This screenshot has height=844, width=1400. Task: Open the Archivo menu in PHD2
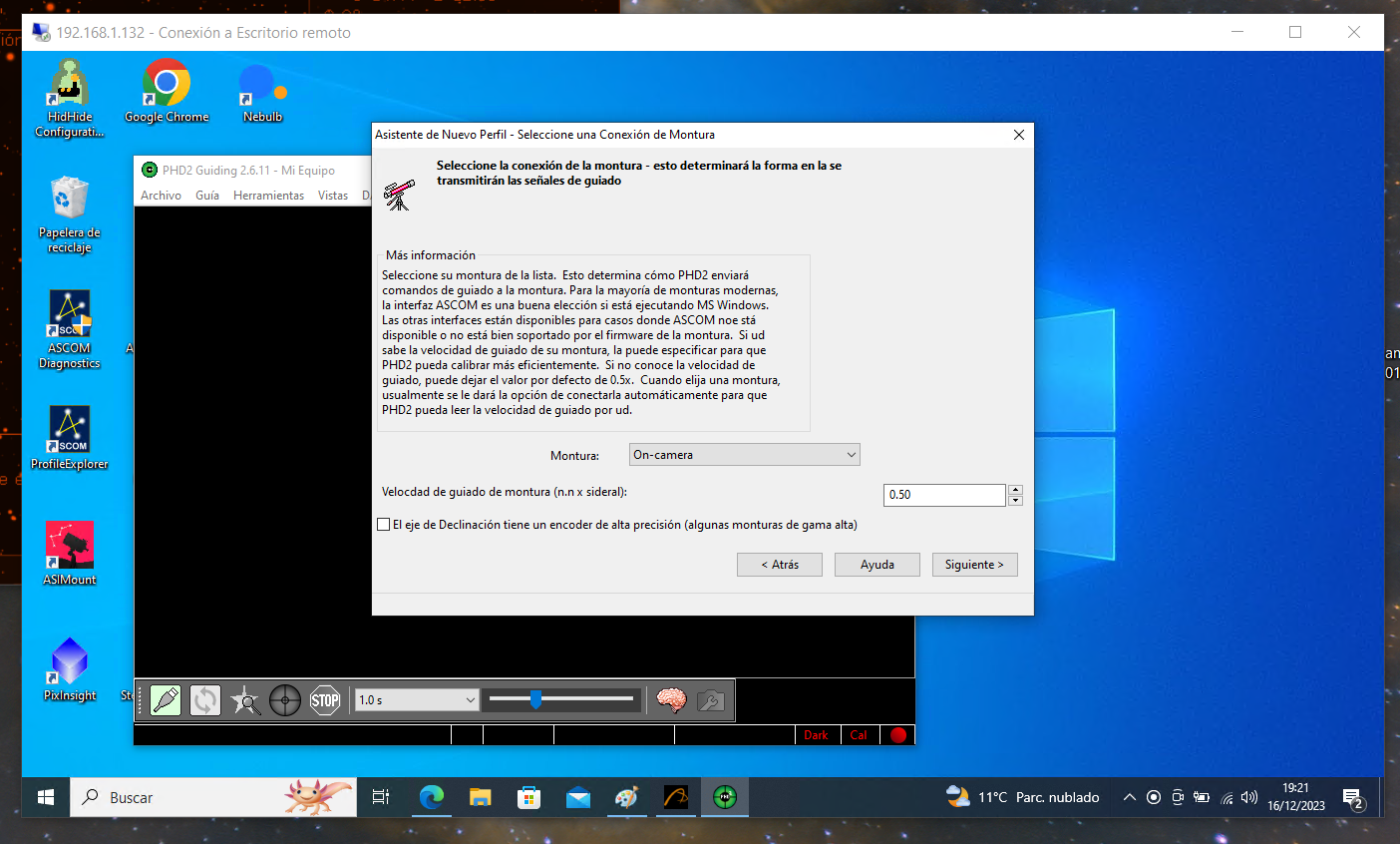click(x=161, y=196)
